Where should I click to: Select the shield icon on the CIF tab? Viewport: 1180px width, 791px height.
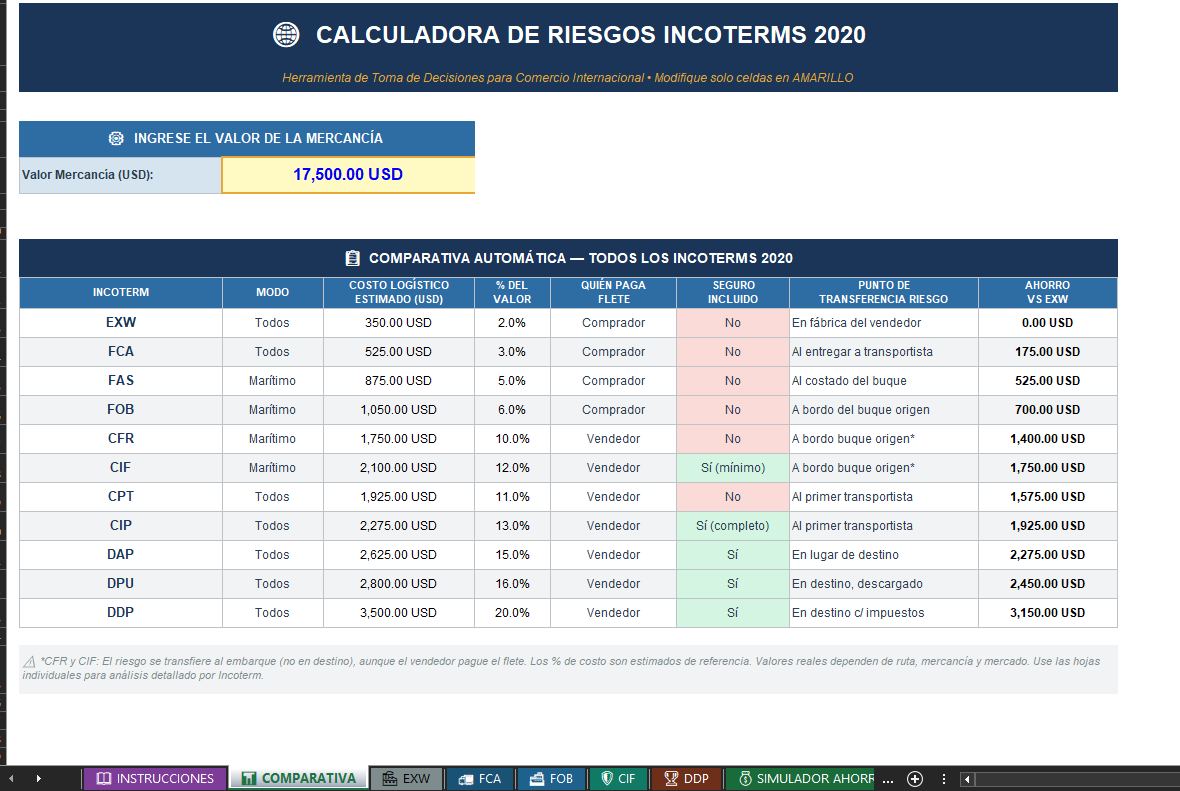coord(607,778)
